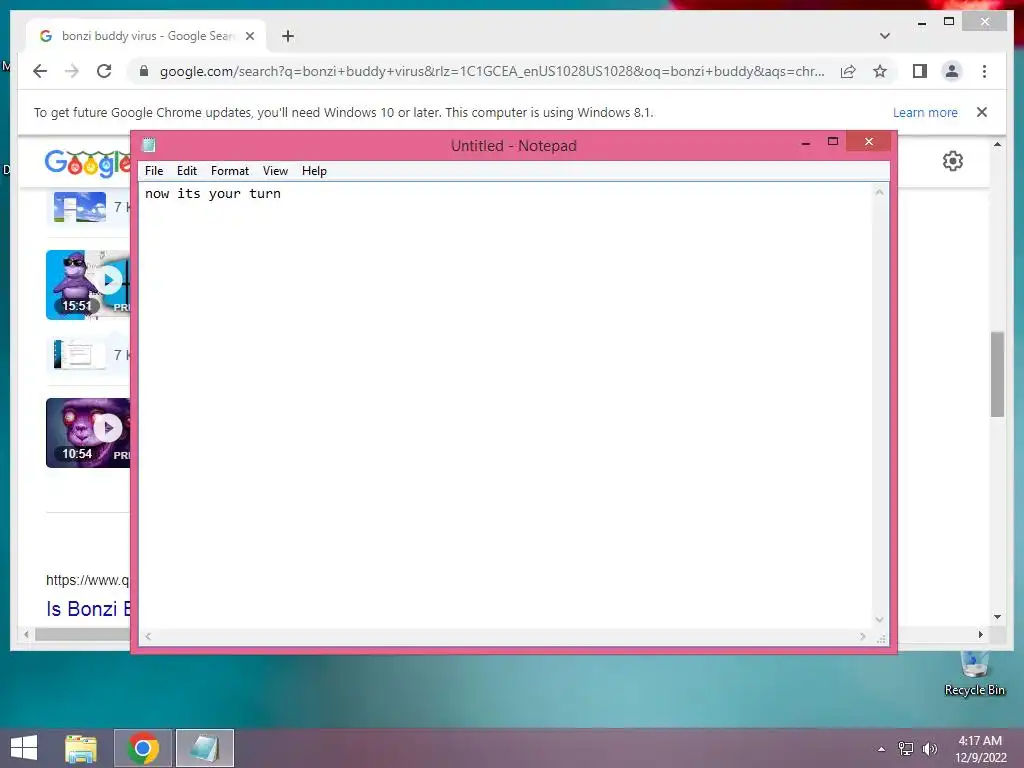Click the Chrome vertical scrollbar thumb
Screen dimensions: 1024x768
(x=997, y=374)
